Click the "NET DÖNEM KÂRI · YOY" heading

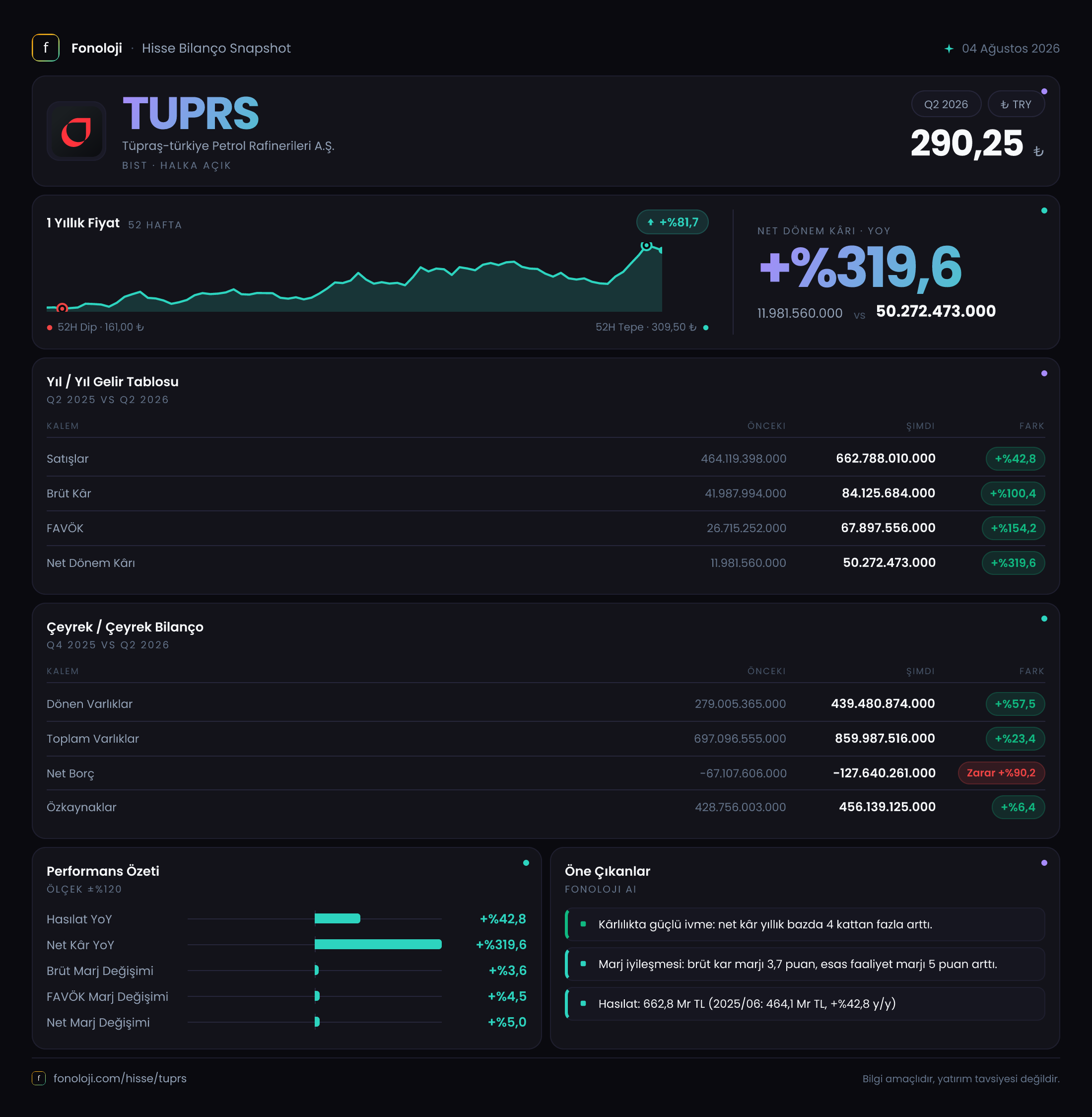823,231
